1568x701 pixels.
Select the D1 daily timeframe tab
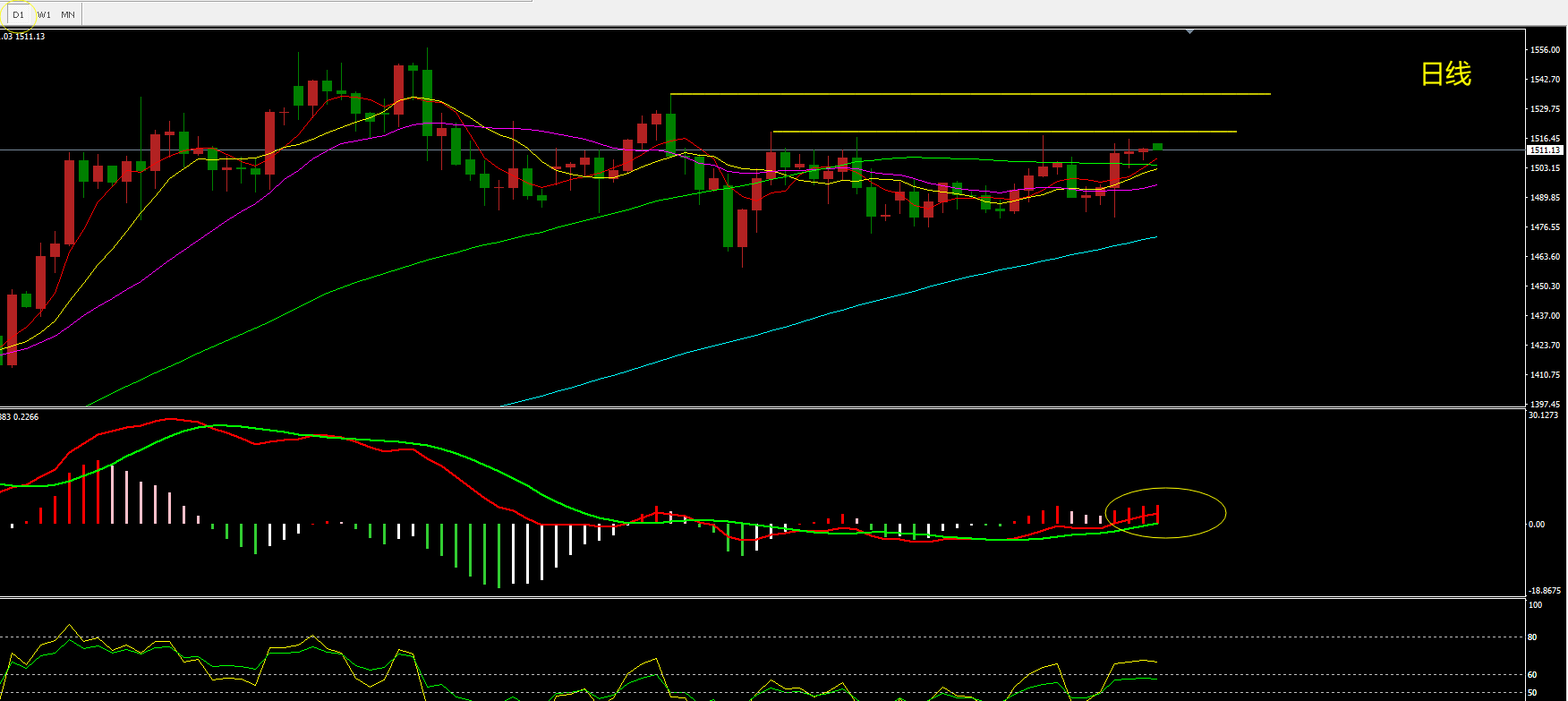(18, 14)
